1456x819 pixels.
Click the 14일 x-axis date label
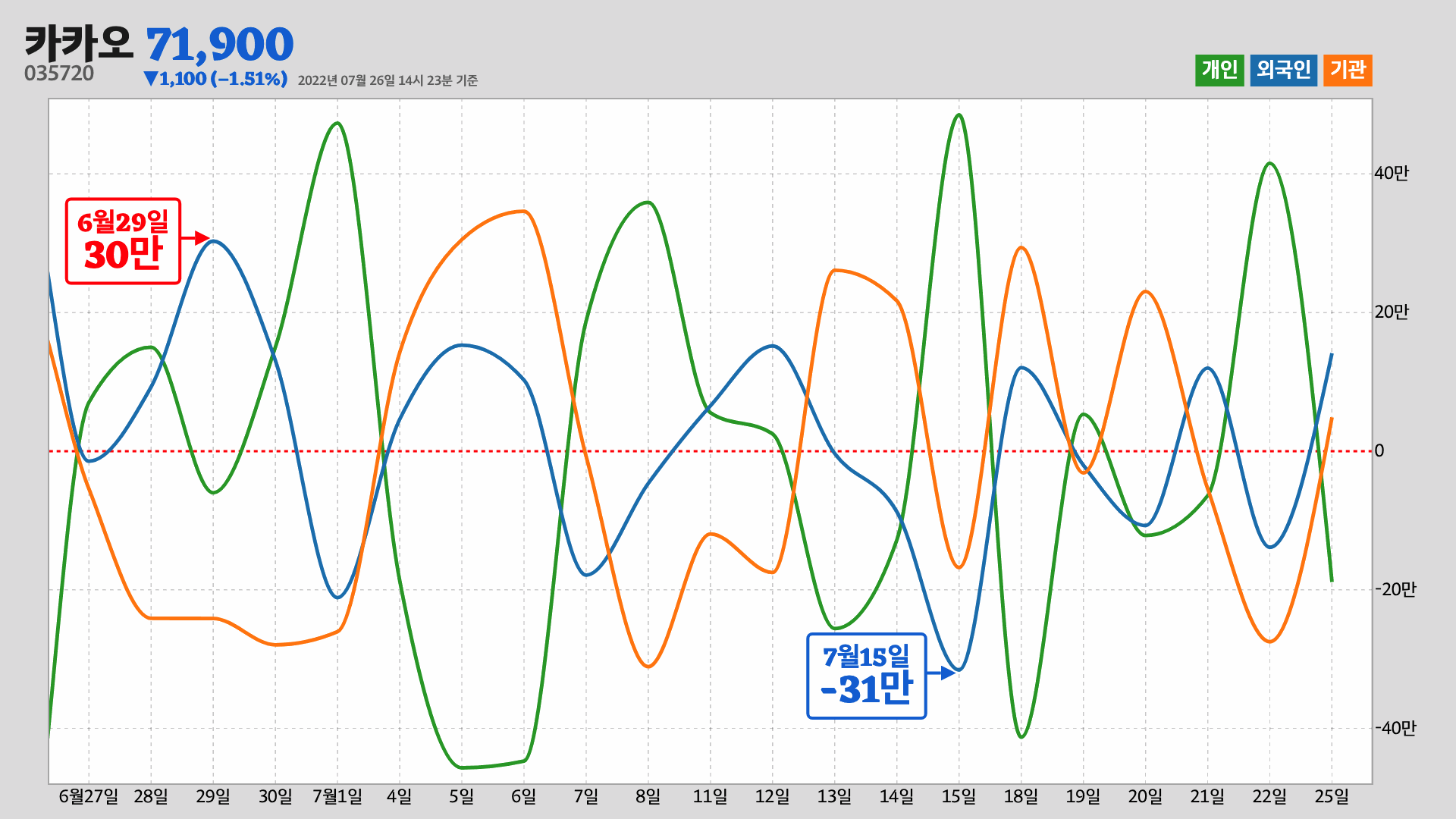[897, 797]
